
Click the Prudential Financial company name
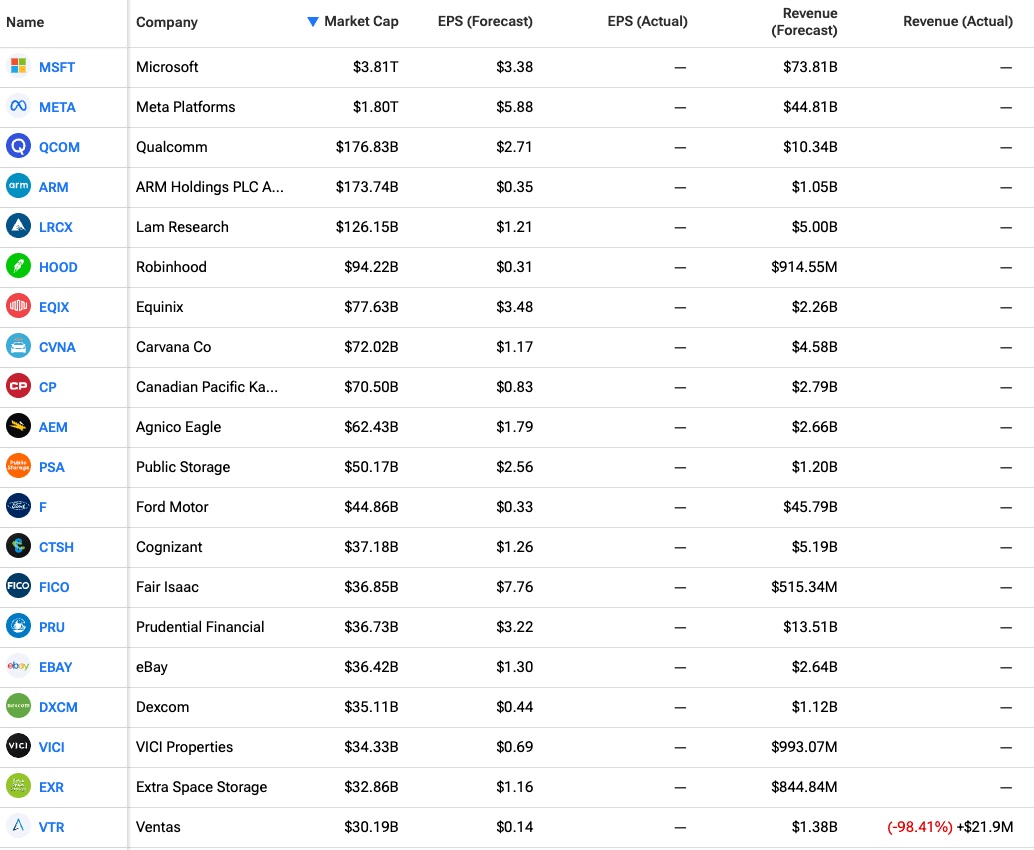coord(200,627)
